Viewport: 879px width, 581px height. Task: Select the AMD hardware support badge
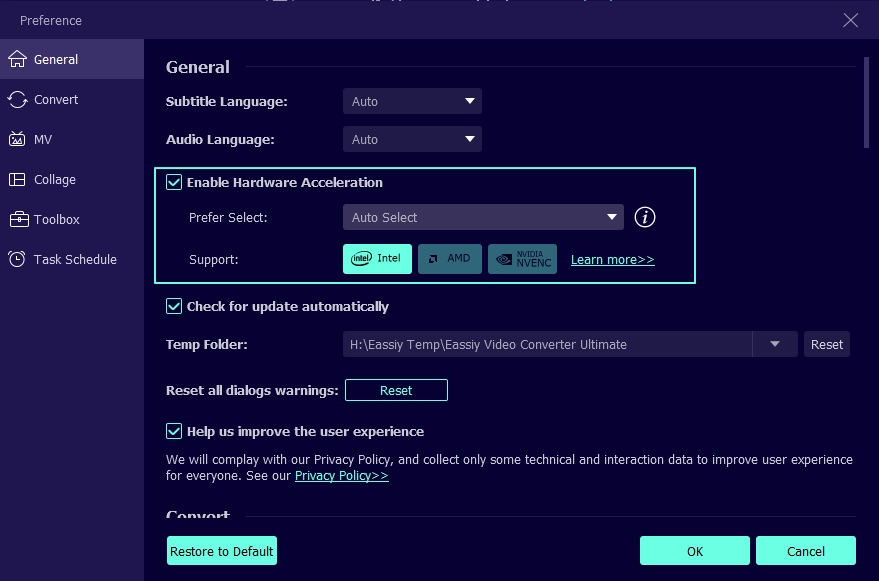click(x=450, y=259)
